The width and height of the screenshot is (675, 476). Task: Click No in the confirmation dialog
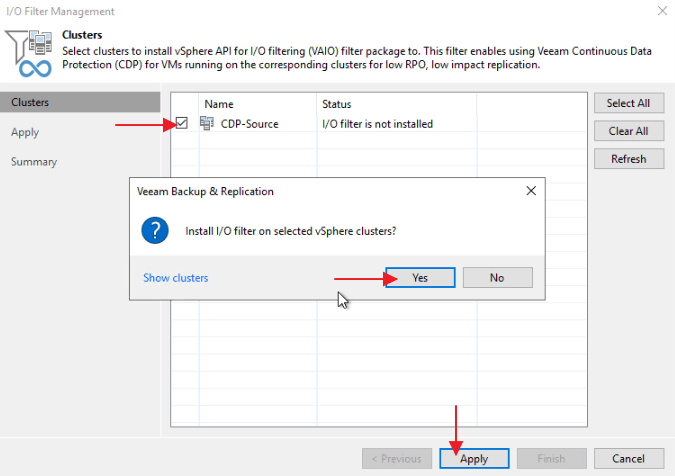[497, 278]
